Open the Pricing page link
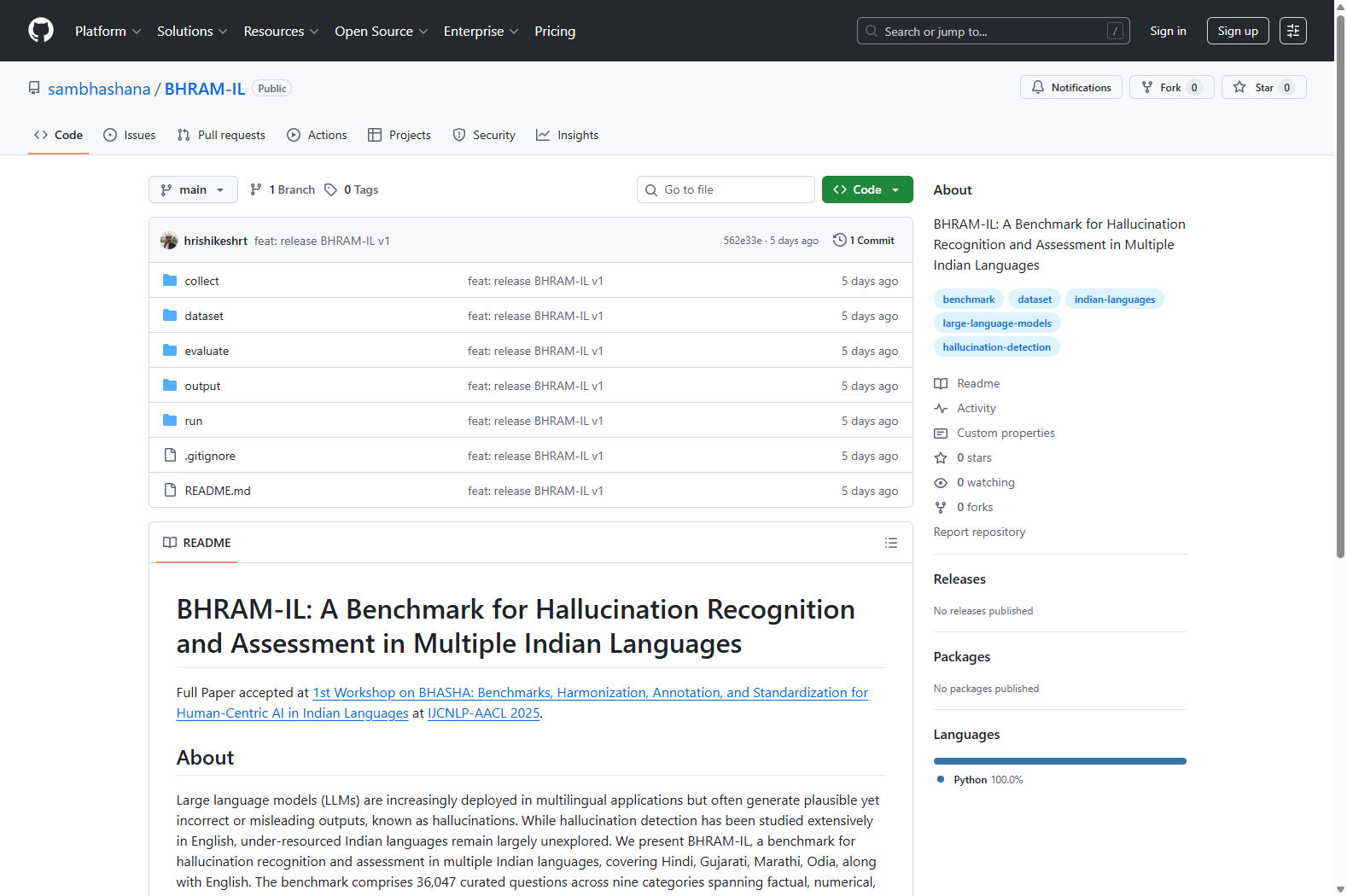 pos(555,31)
